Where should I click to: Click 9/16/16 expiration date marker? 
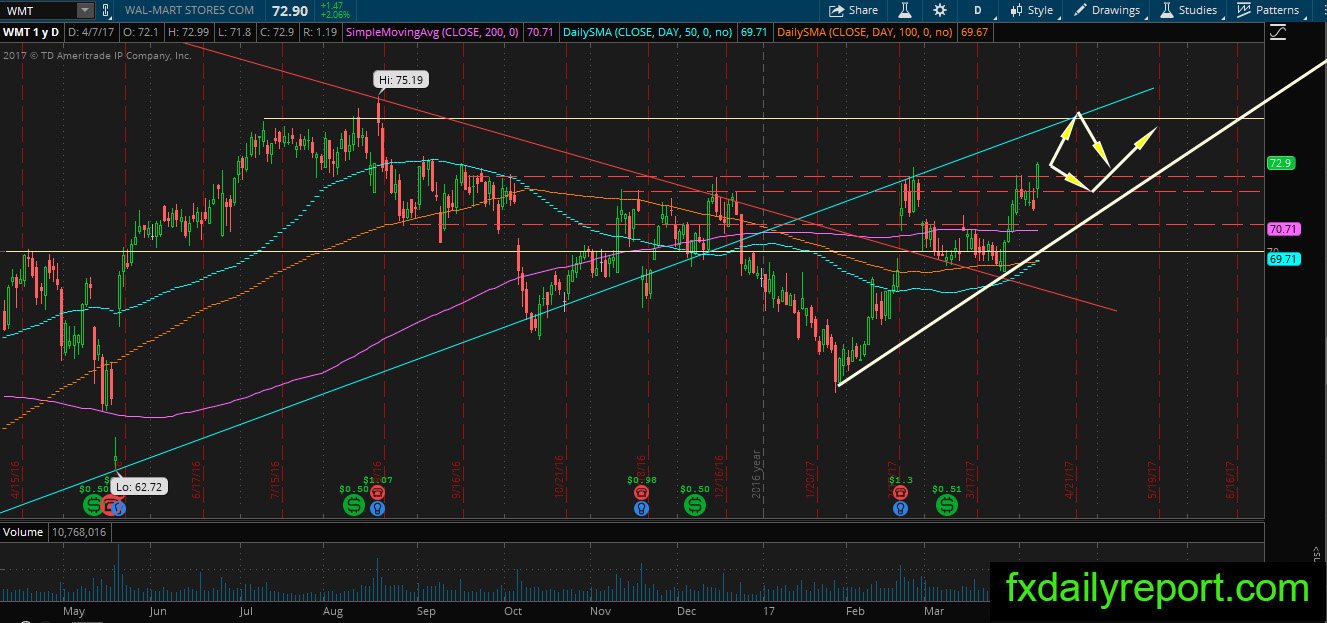coord(454,482)
